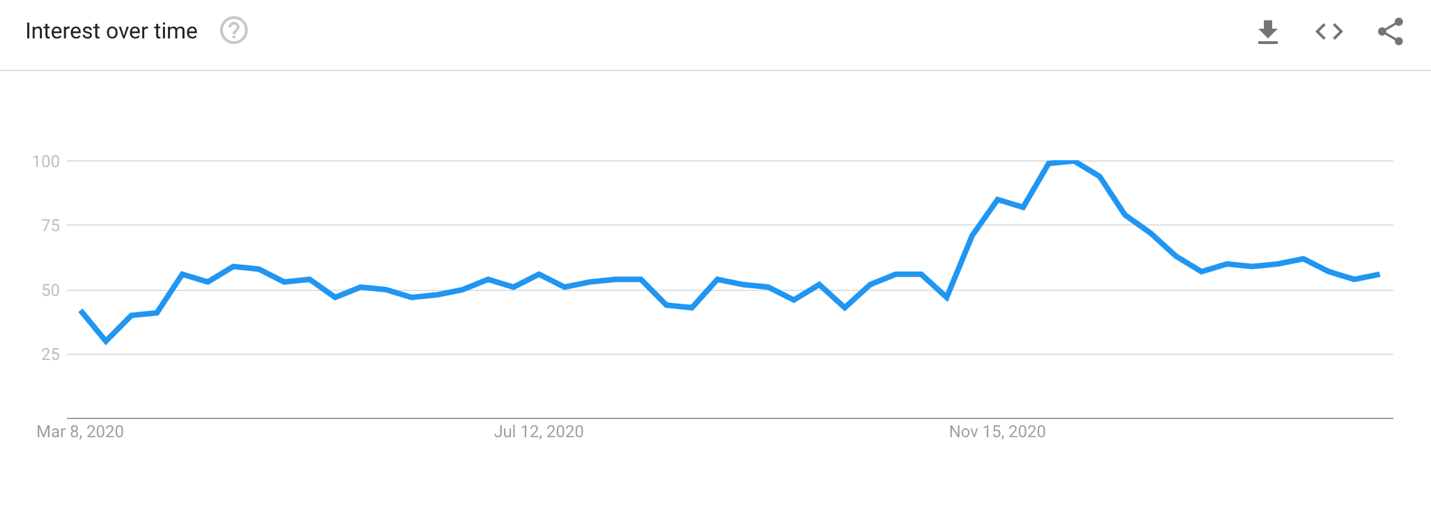
Task: Select the line's highest peak at 100
Action: [1074, 161]
